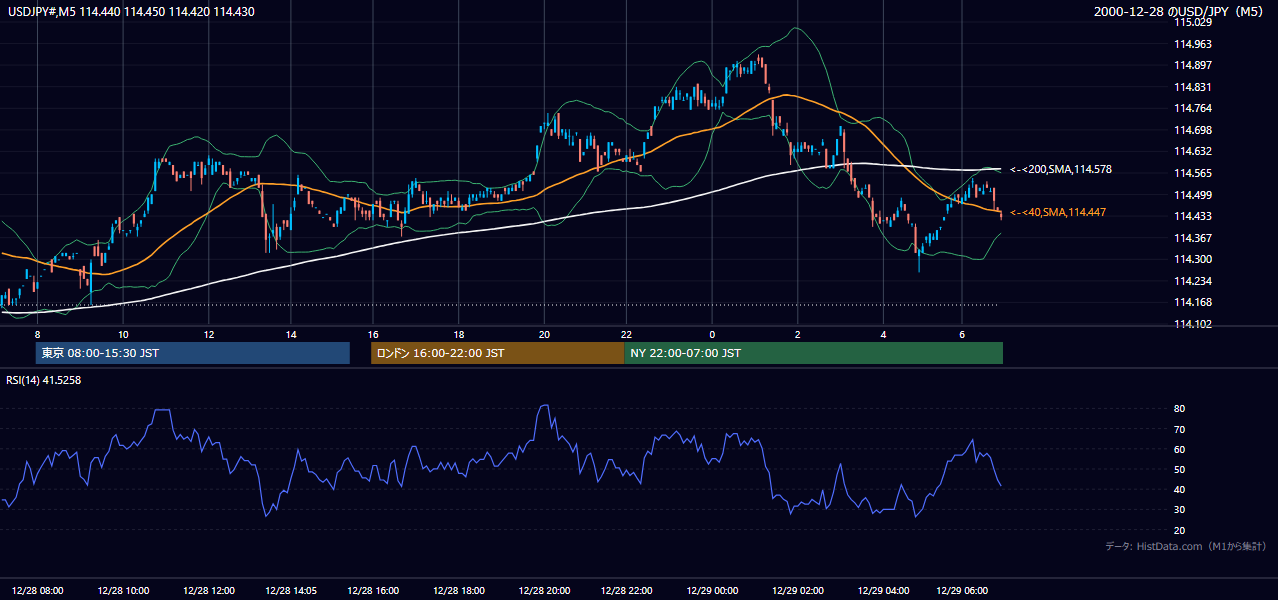Click RSI scale value 60
The width and height of the screenshot is (1278, 600).
tap(1180, 449)
